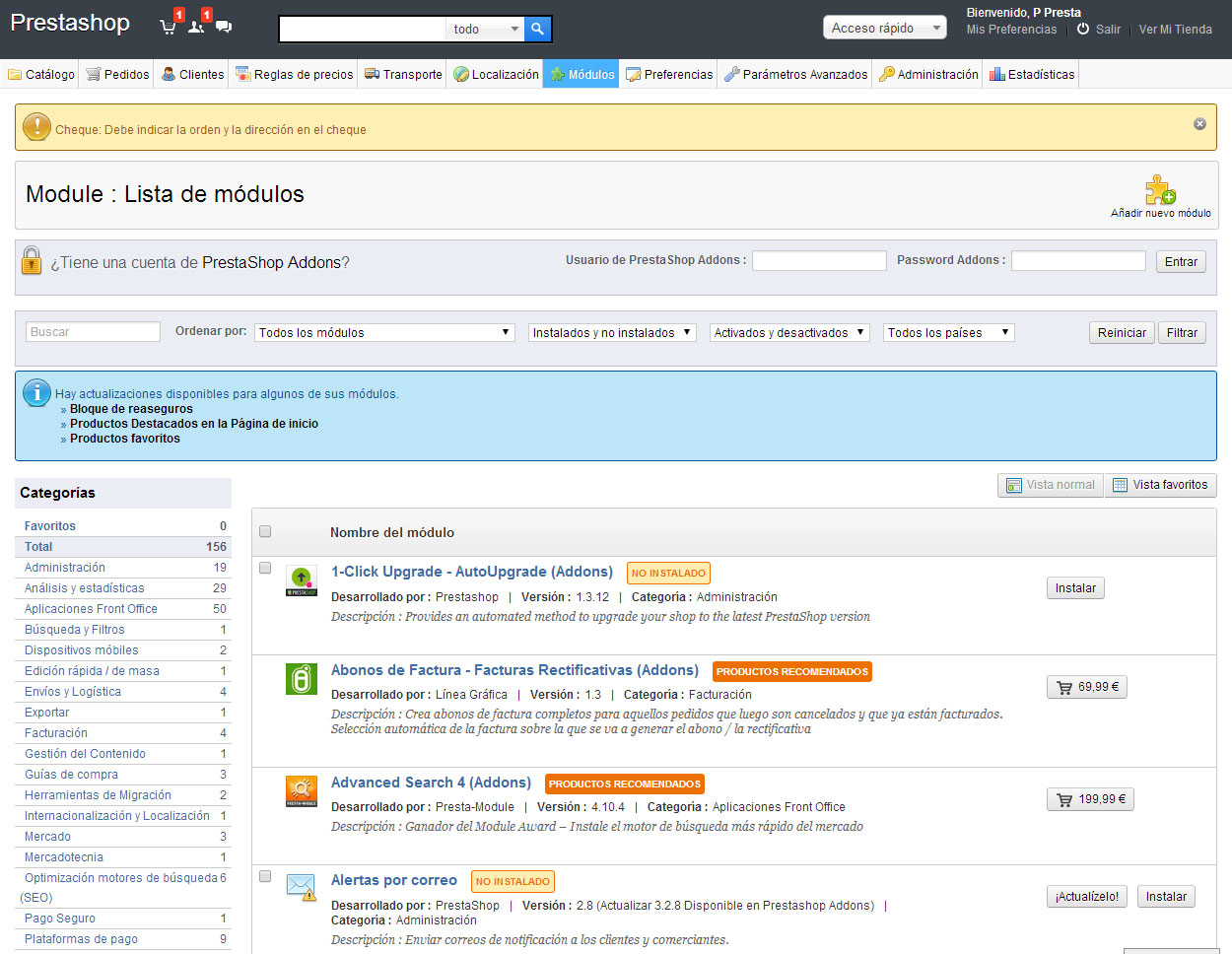Image resolution: width=1232 pixels, height=954 pixels.
Task: Click the Advanced Search 4 module icon
Action: pos(302,790)
